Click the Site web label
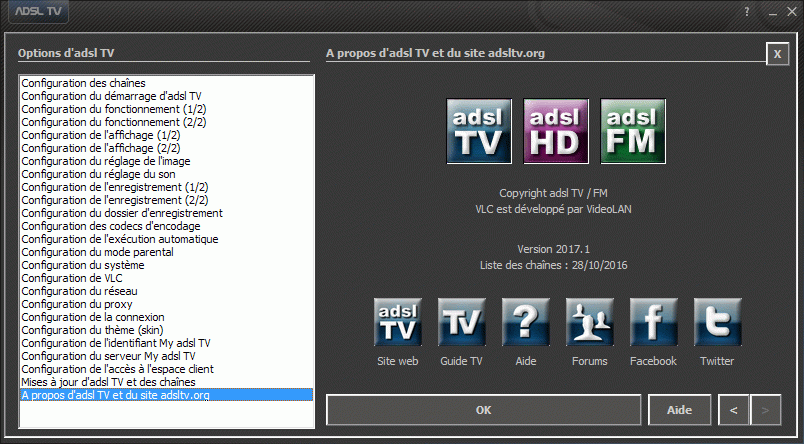This screenshot has width=804, height=444. click(x=397, y=361)
